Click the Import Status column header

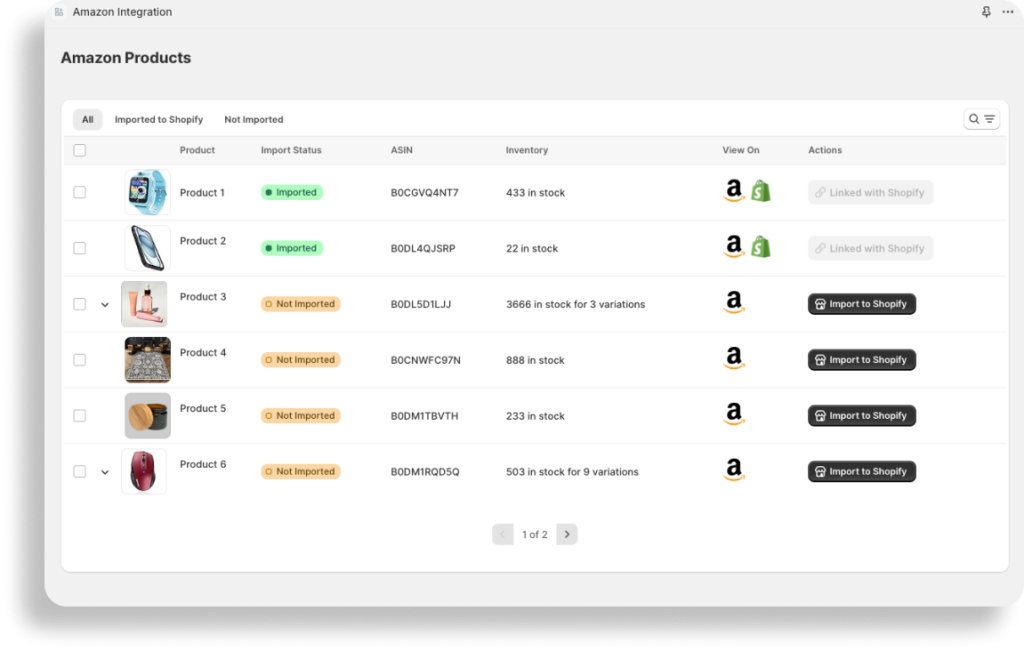click(291, 150)
